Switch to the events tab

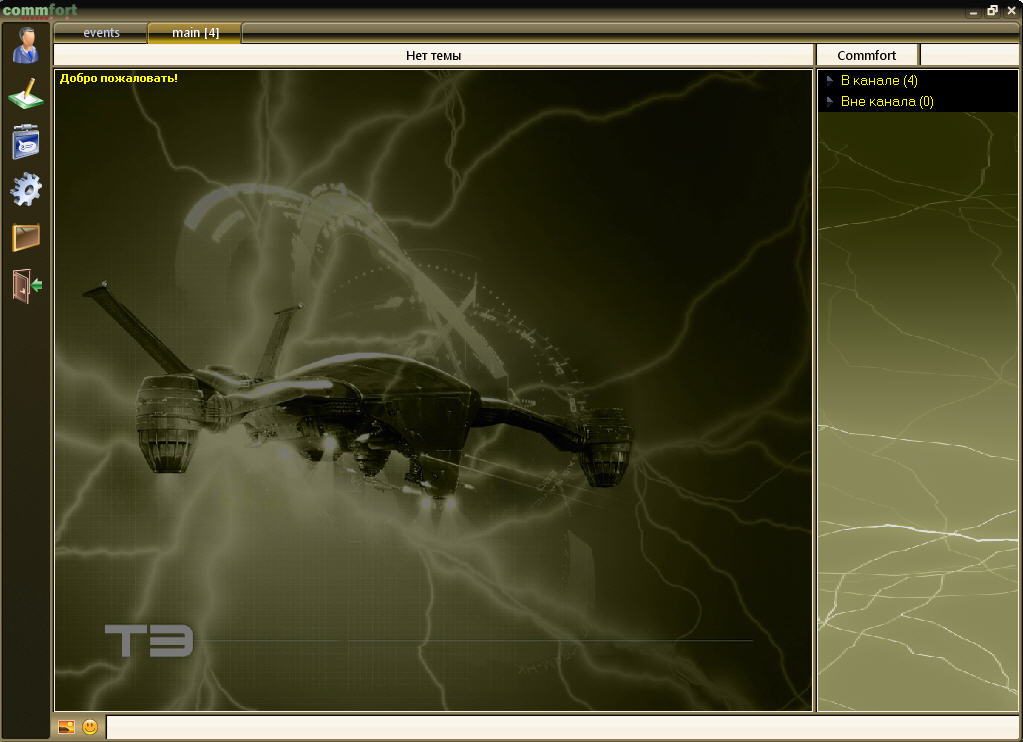coord(101,33)
